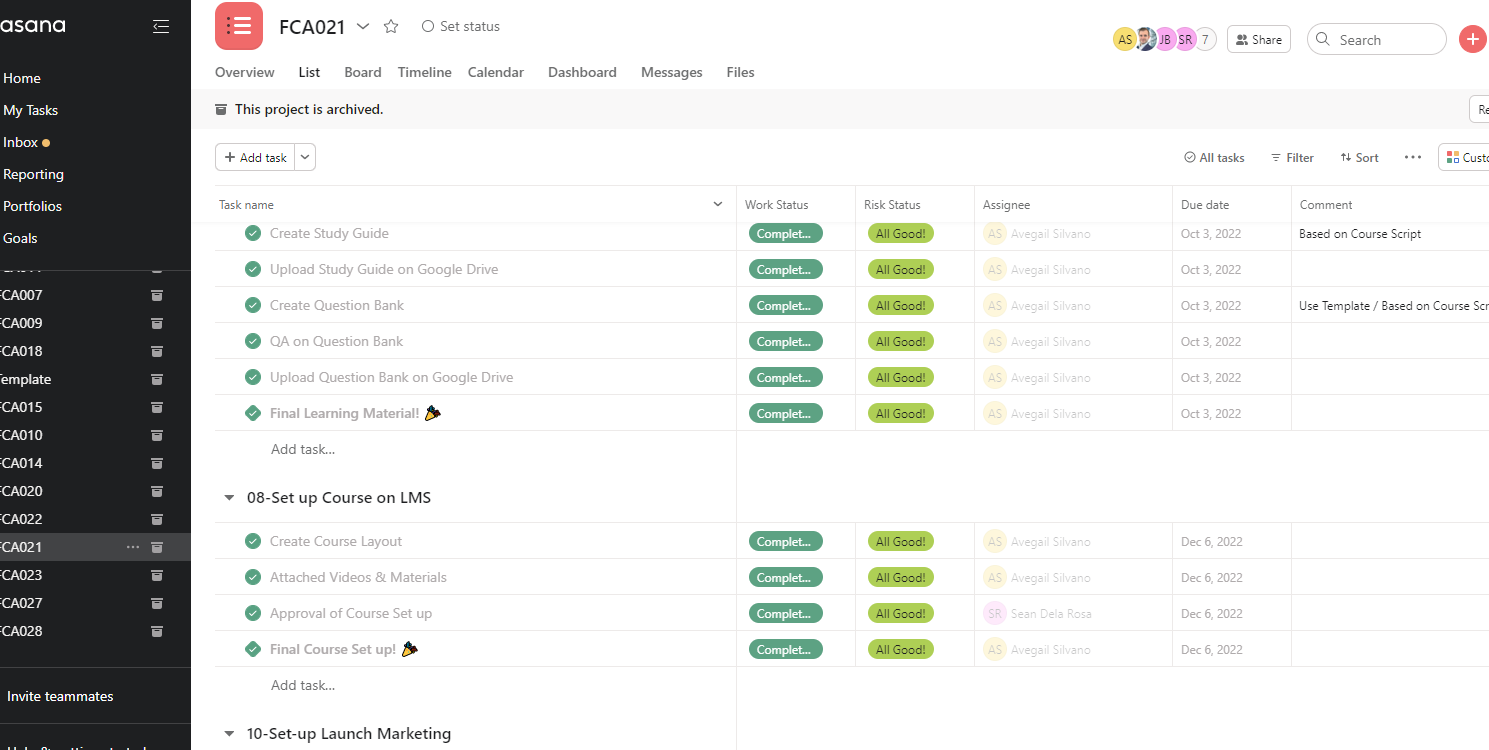Open the three-dot more actions toolbar menu
1489x750 pixels.
pyautogui.click(x=1413, y=158)
